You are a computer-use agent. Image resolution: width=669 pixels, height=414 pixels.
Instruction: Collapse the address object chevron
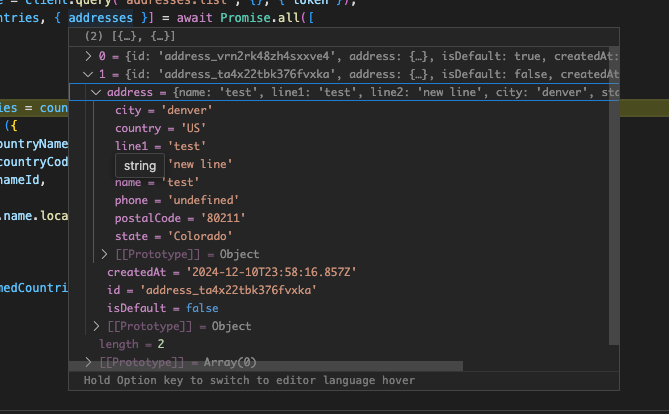(96, 93)
